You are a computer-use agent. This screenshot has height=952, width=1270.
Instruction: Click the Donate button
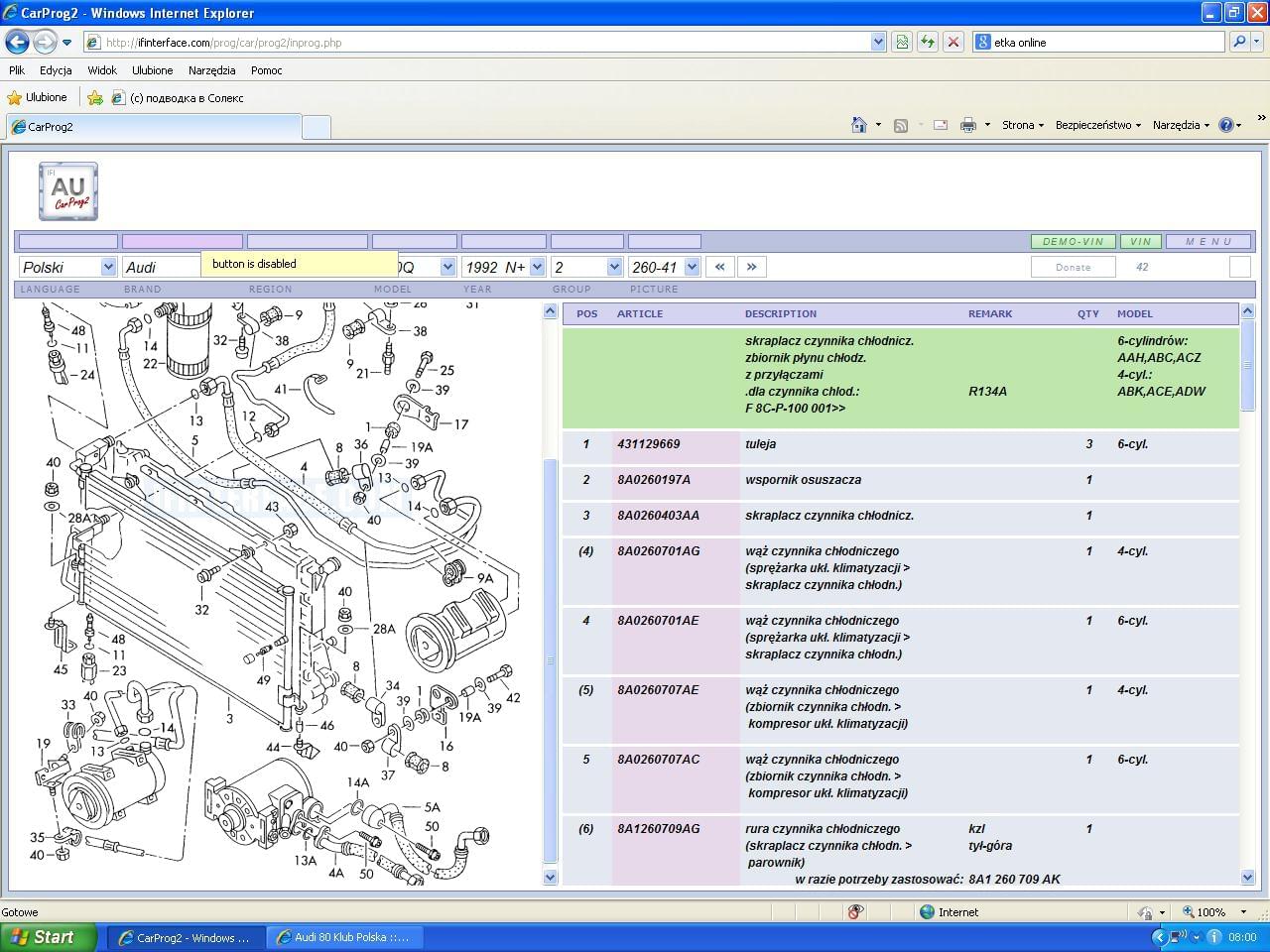click(x=1073, y=267)
